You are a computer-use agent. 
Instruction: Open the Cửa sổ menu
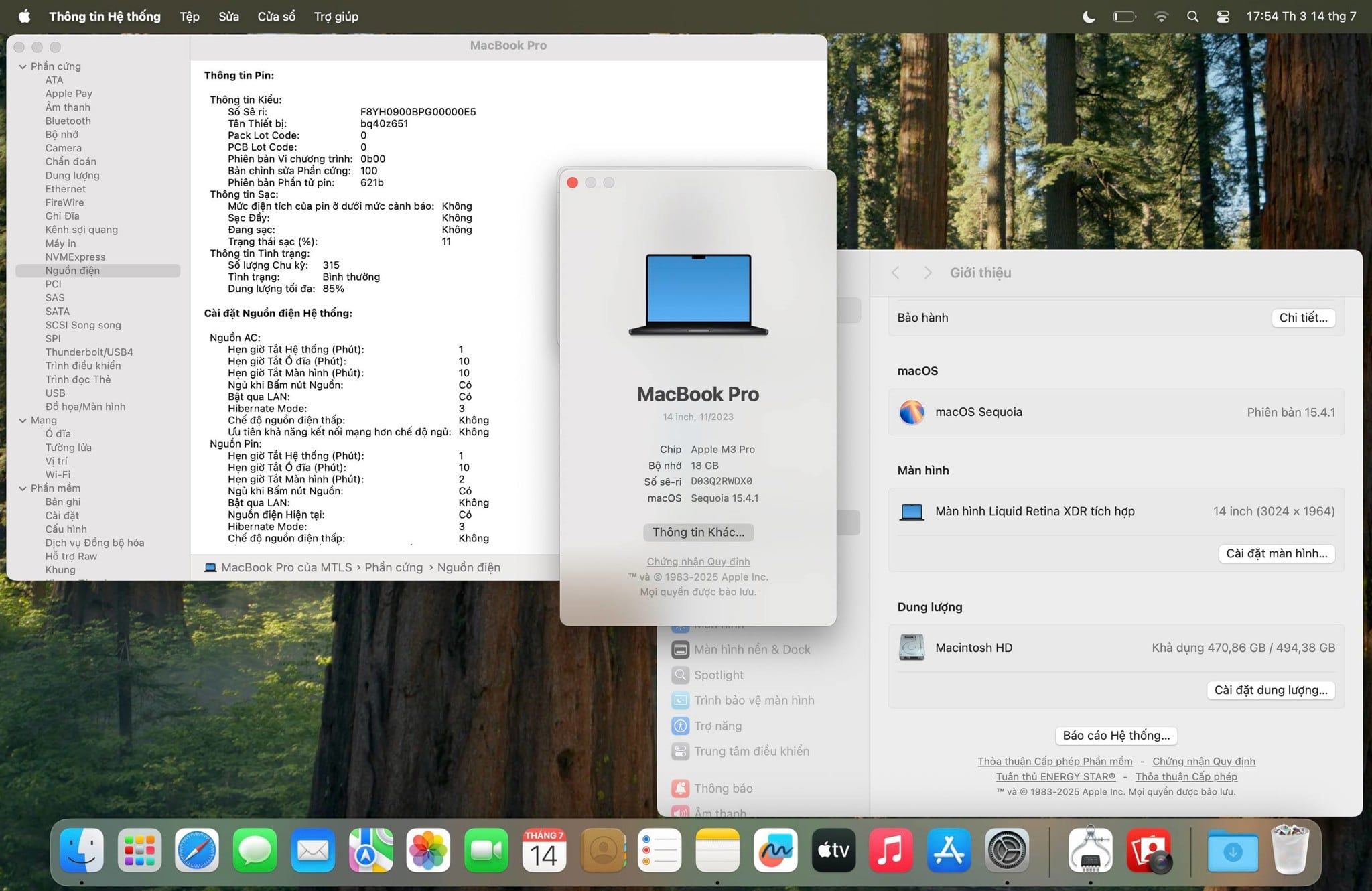coord(277,17)
